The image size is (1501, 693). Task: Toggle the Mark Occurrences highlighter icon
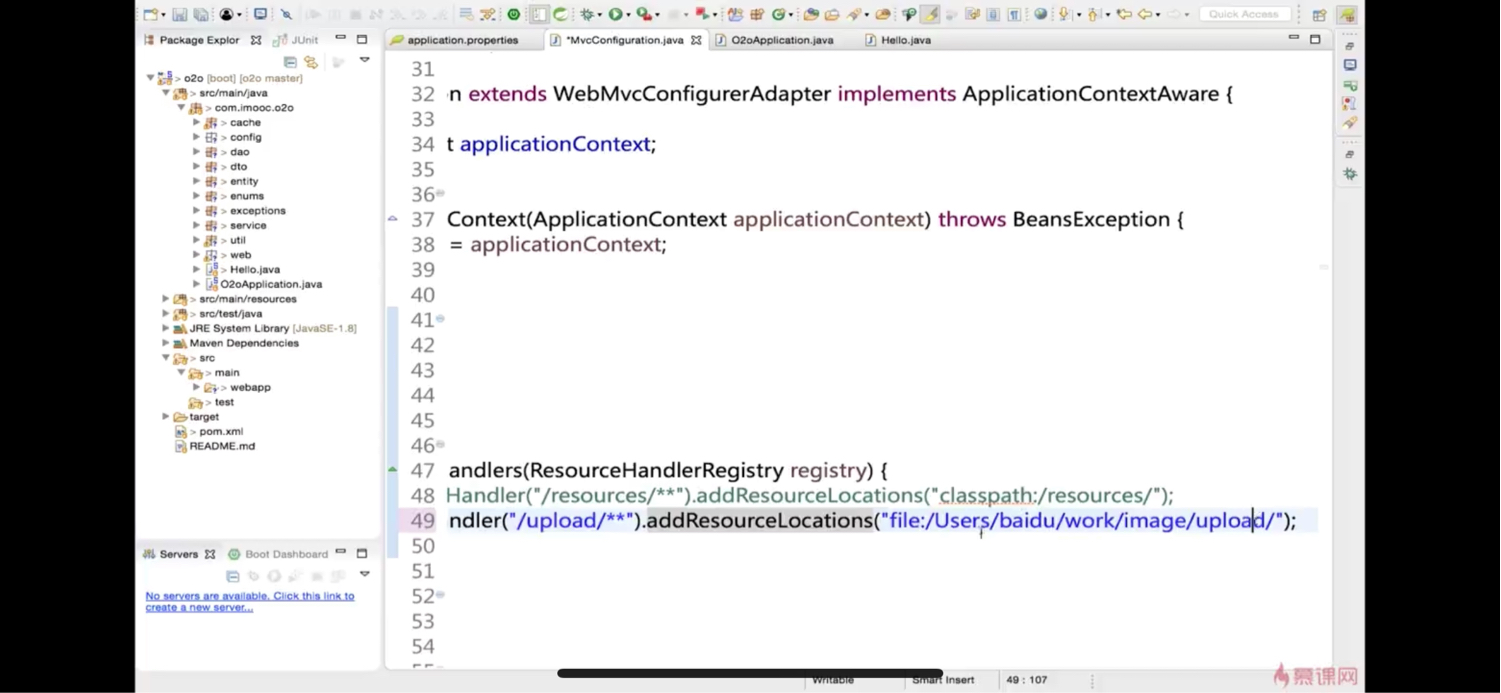point(930,15)
